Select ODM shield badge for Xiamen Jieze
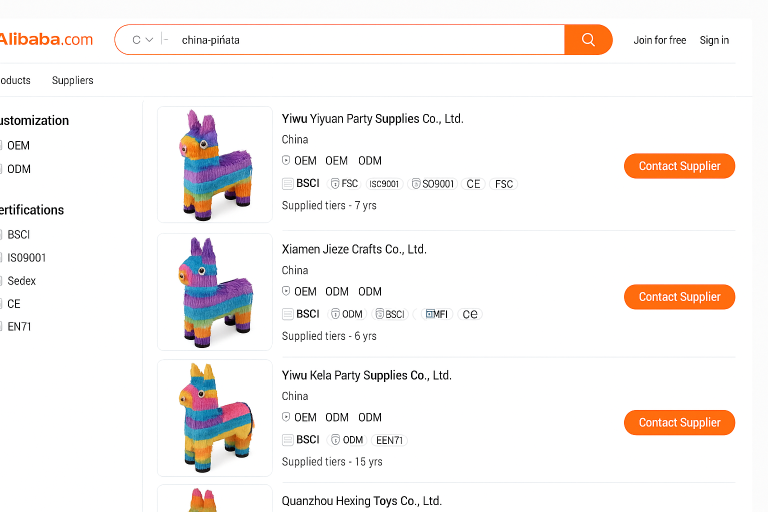The height and width of the screenshot is (512, 768). point(347,314)
